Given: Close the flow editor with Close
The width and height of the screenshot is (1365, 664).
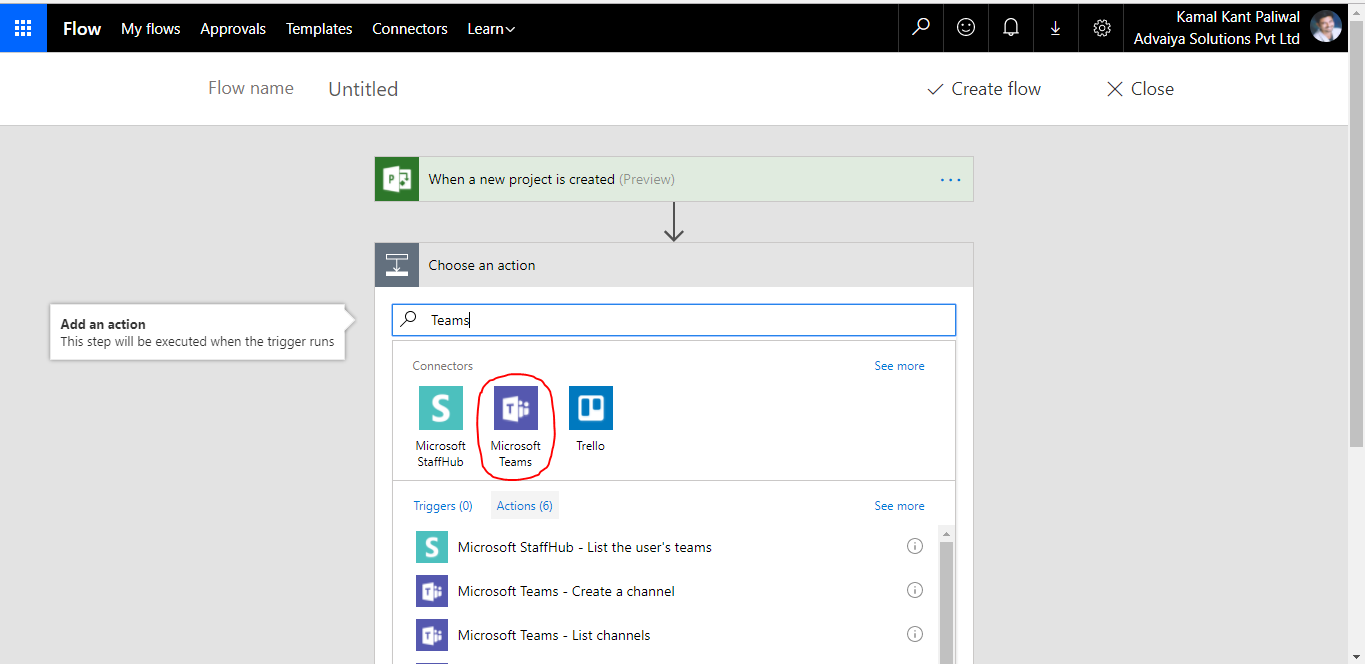Looking at the screenshot, I should [1140, 89].
